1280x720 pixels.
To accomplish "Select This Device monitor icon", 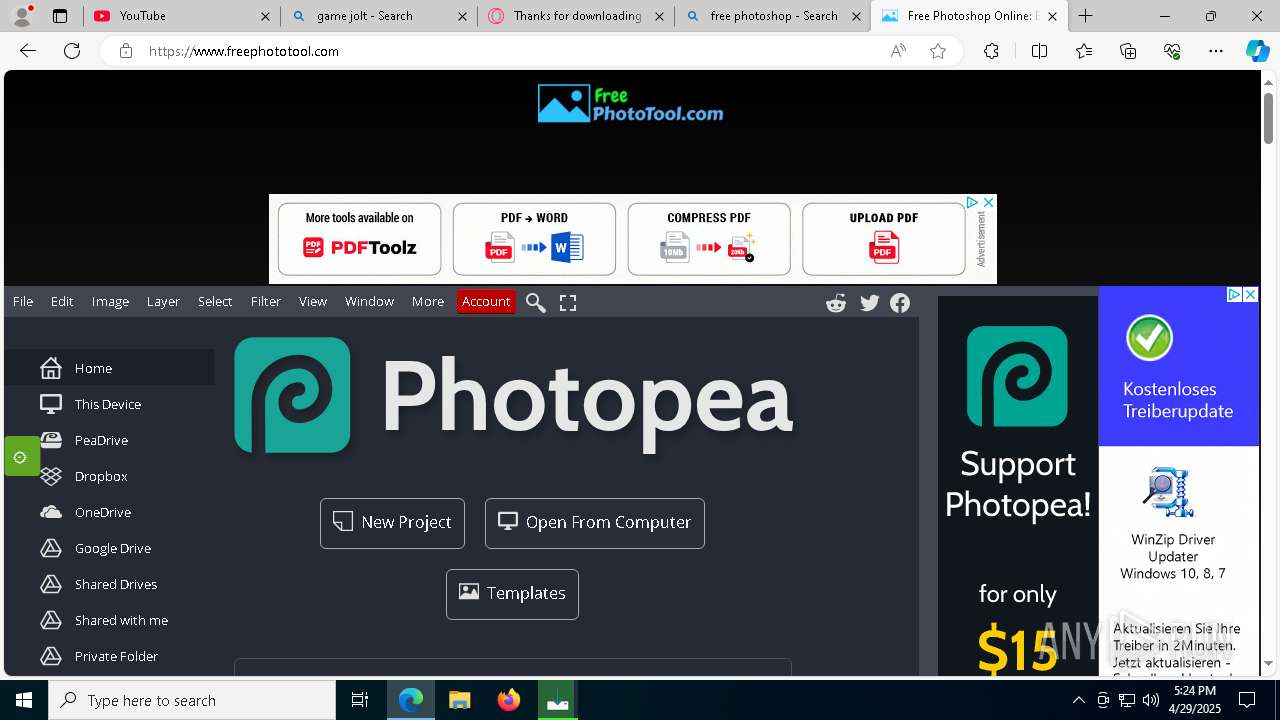I will click(51, 404).
